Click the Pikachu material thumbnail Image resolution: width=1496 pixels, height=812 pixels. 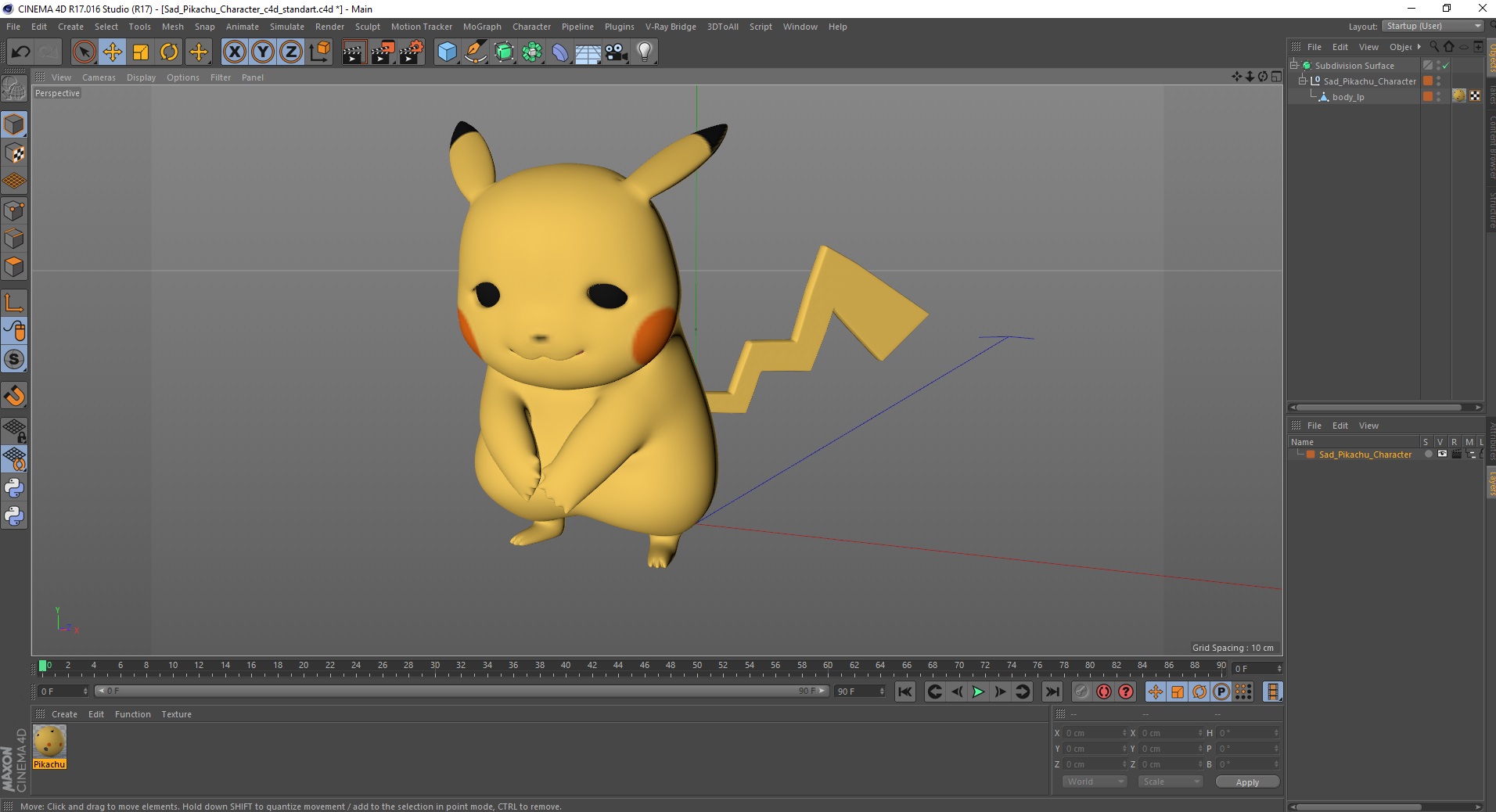[49, 741]
